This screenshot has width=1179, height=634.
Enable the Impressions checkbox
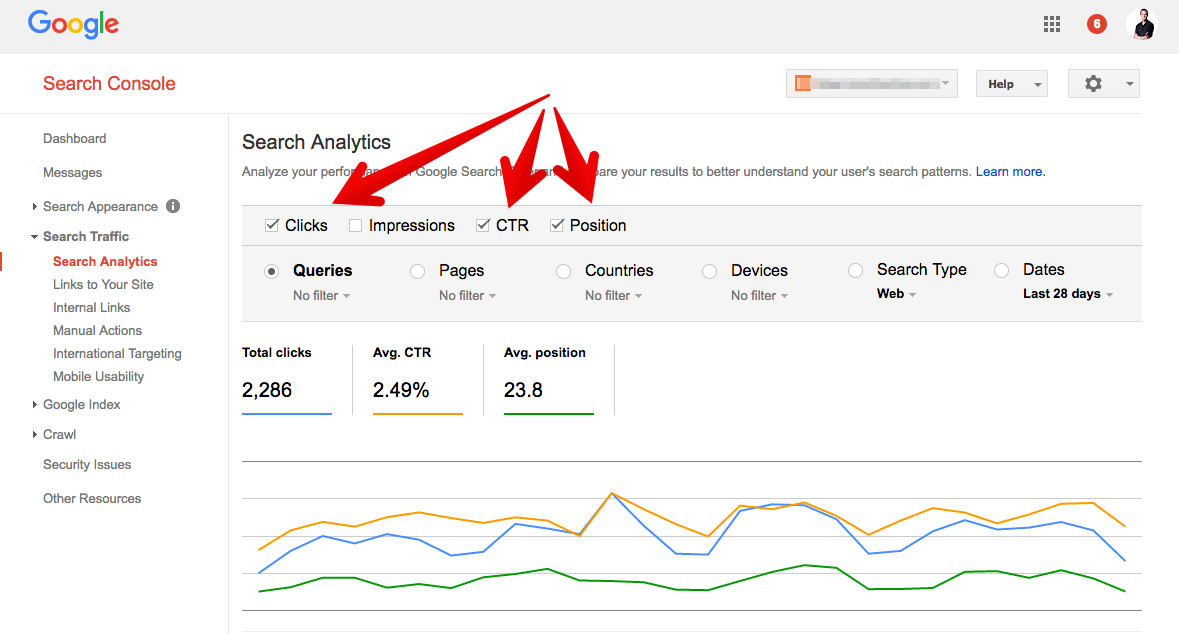356,226
